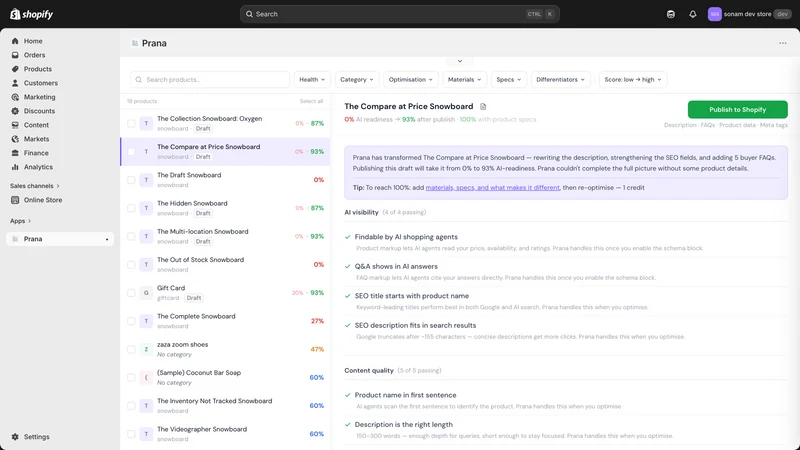Open Marketing section

pos(39,97)
